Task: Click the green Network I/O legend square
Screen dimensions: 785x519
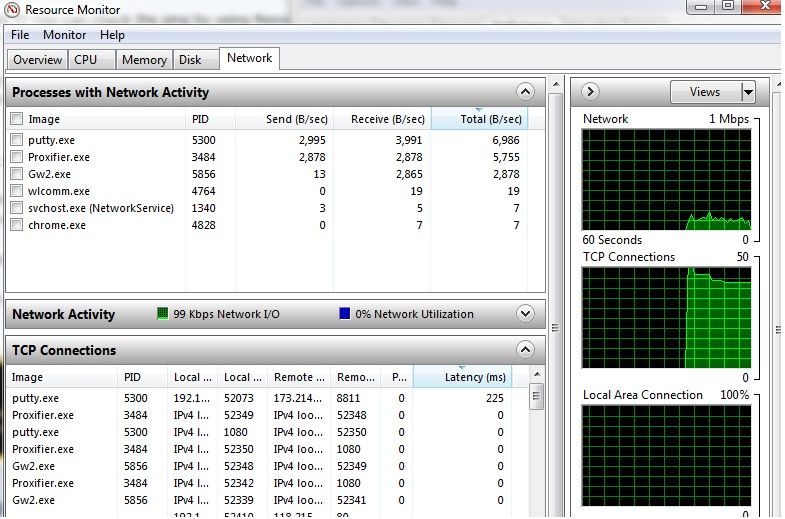Action: (163, 314)
